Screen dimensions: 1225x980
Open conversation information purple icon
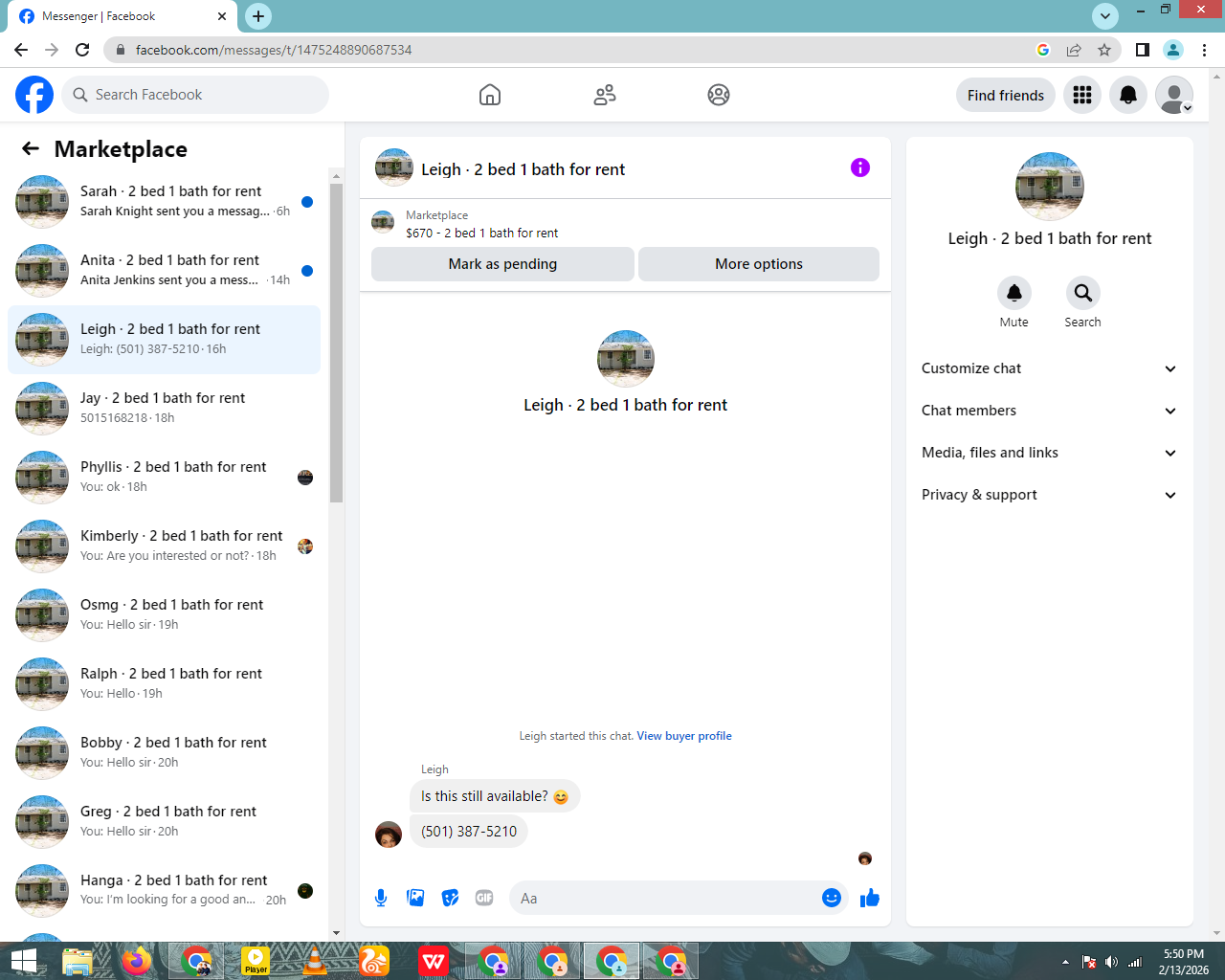click(x=860, y=167)
